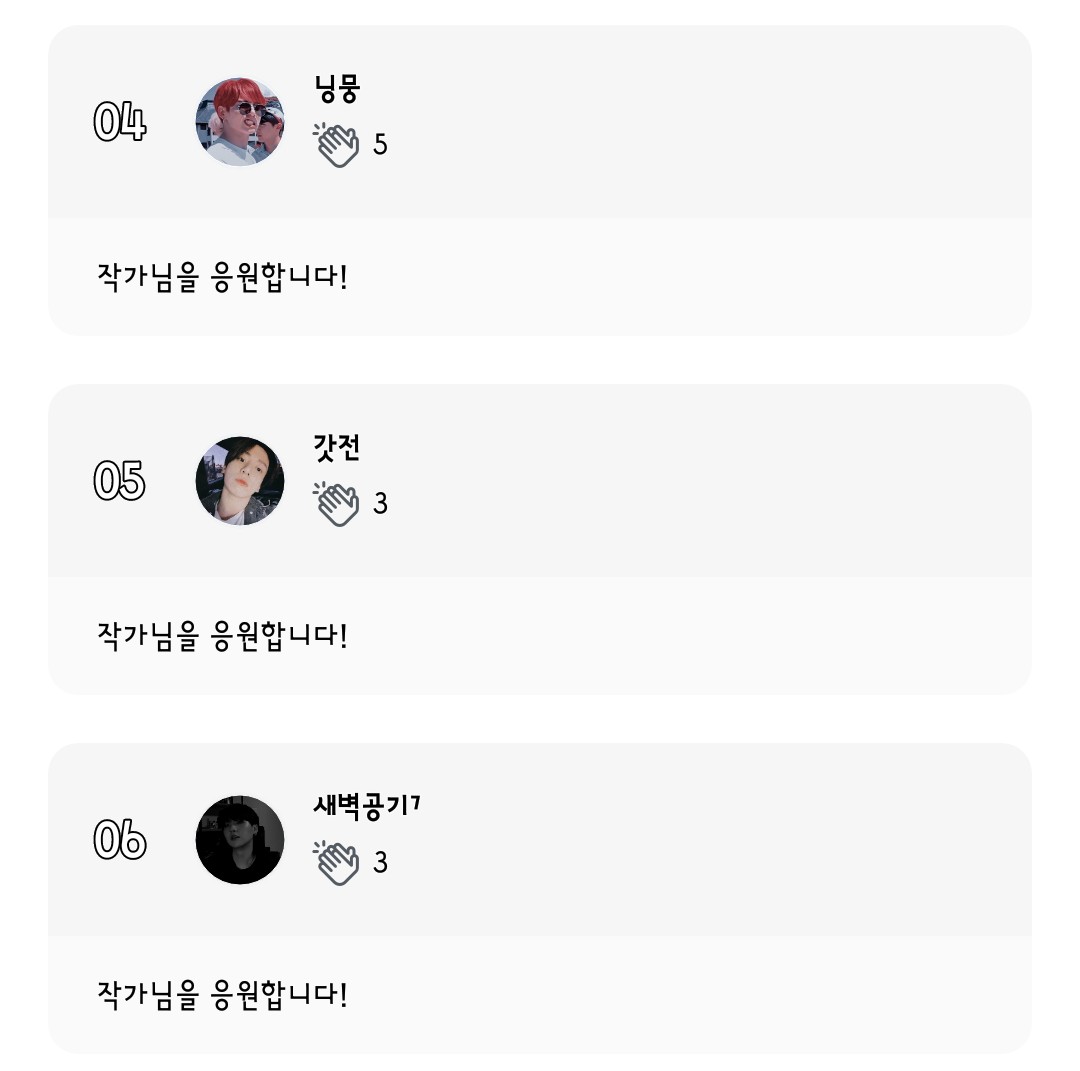Screen dimensions: 1080x1071
Task: Open 닝뭉's profile picture
Action: coord(240,122)
